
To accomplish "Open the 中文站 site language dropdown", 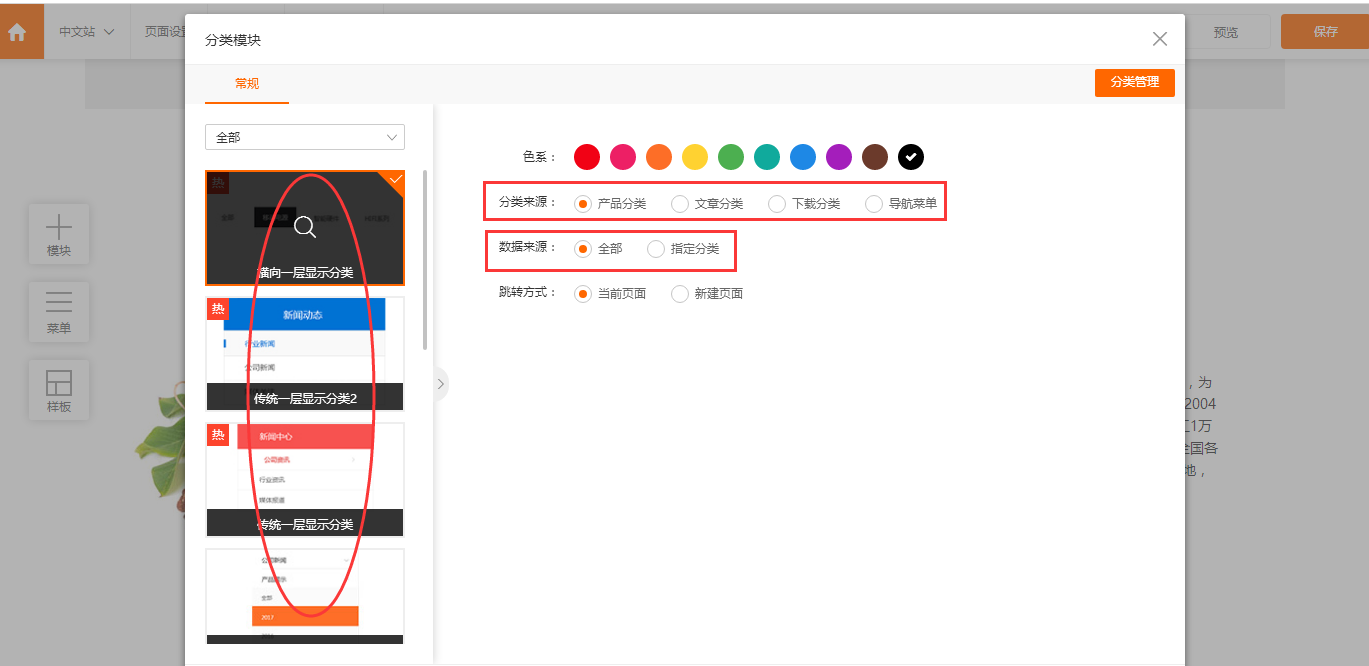I will [86, 32].
